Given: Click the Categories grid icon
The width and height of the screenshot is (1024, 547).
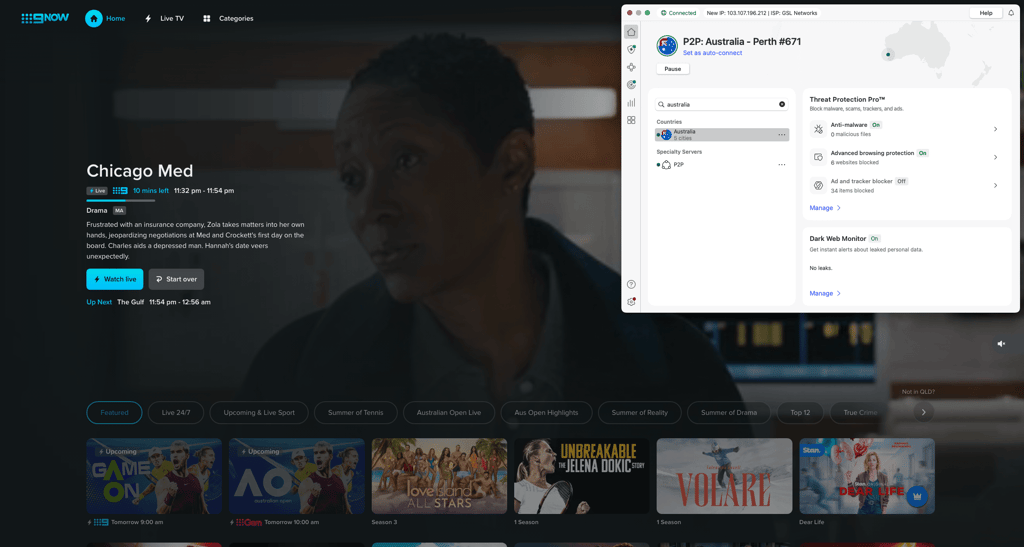Looking at the screenshot, I should (x=206, y=18).
